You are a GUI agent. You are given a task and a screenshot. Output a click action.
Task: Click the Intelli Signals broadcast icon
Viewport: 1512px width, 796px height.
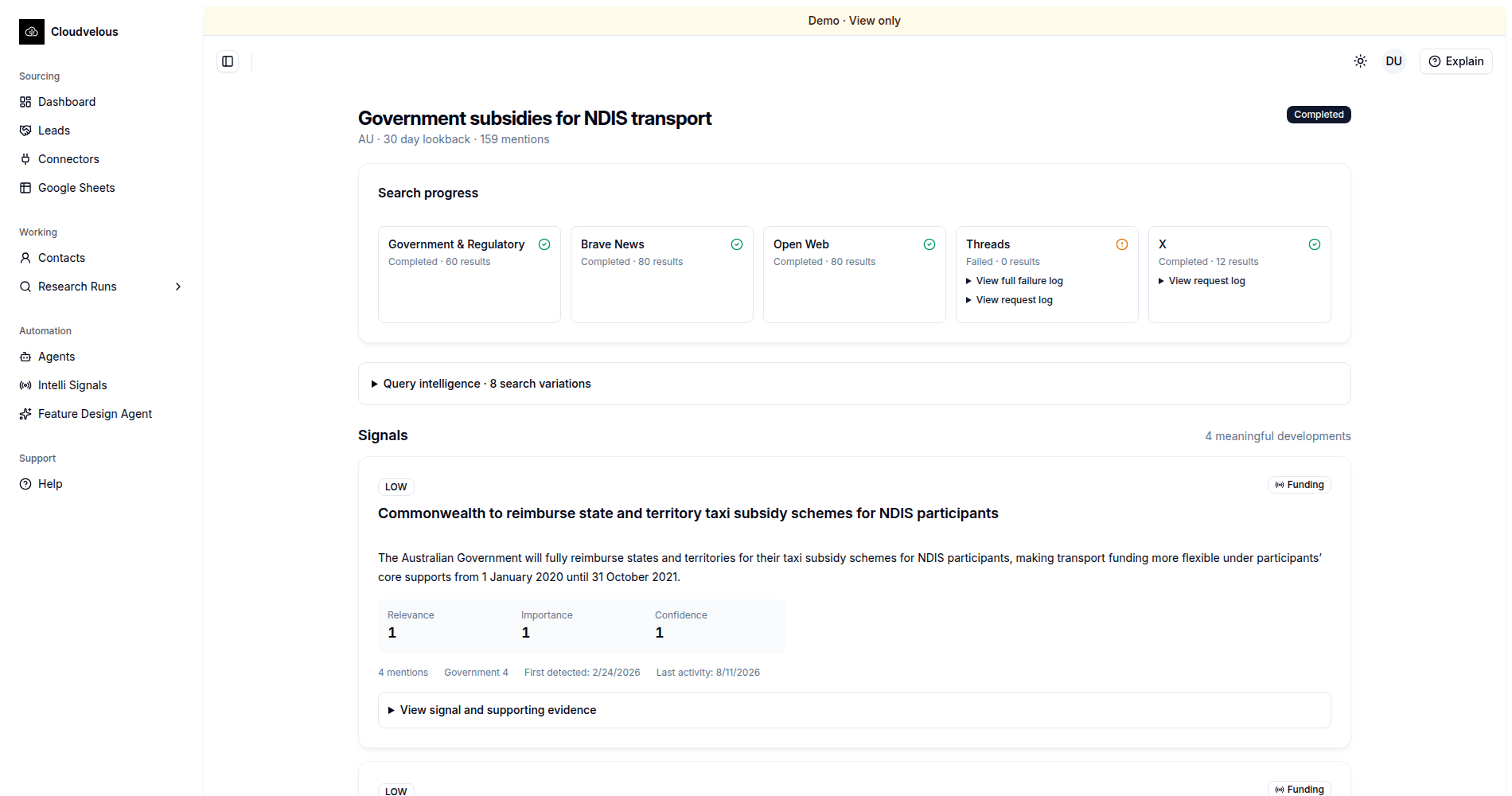[x=25, y=385]
